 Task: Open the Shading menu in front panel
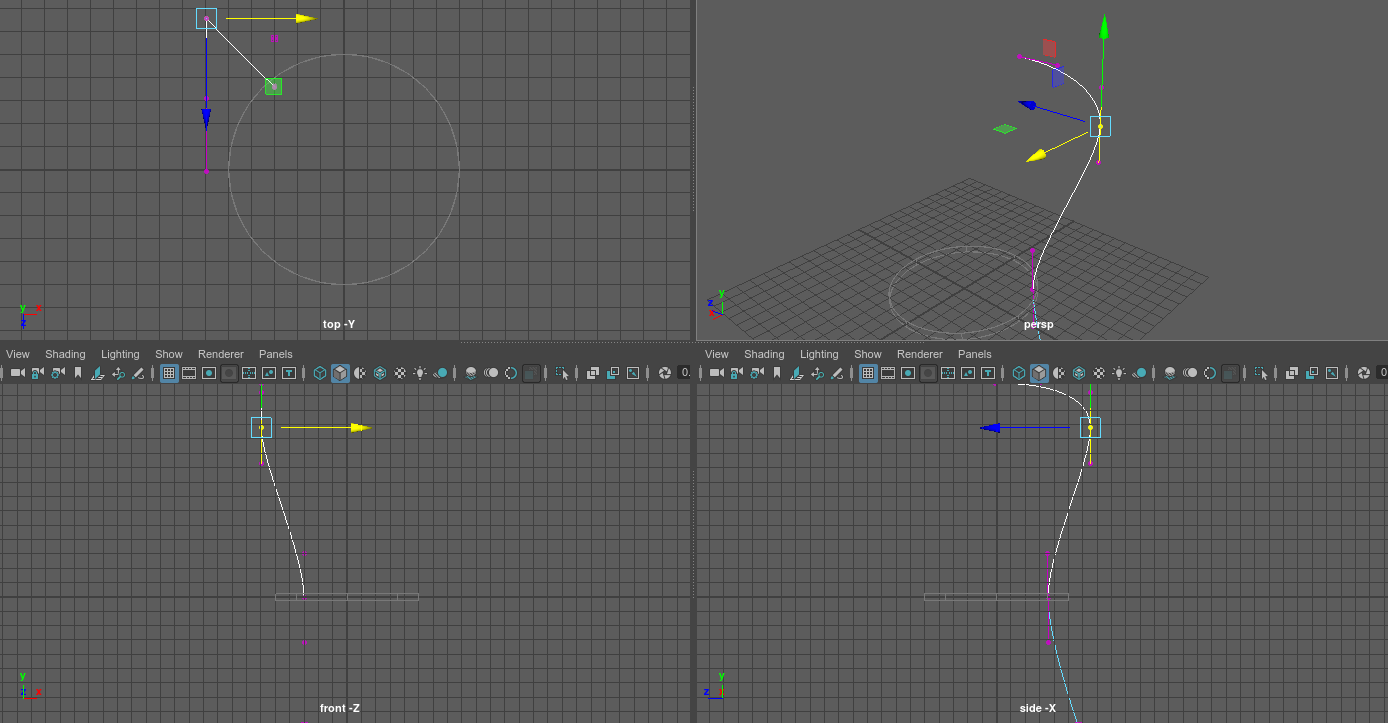tap(65, 354)
